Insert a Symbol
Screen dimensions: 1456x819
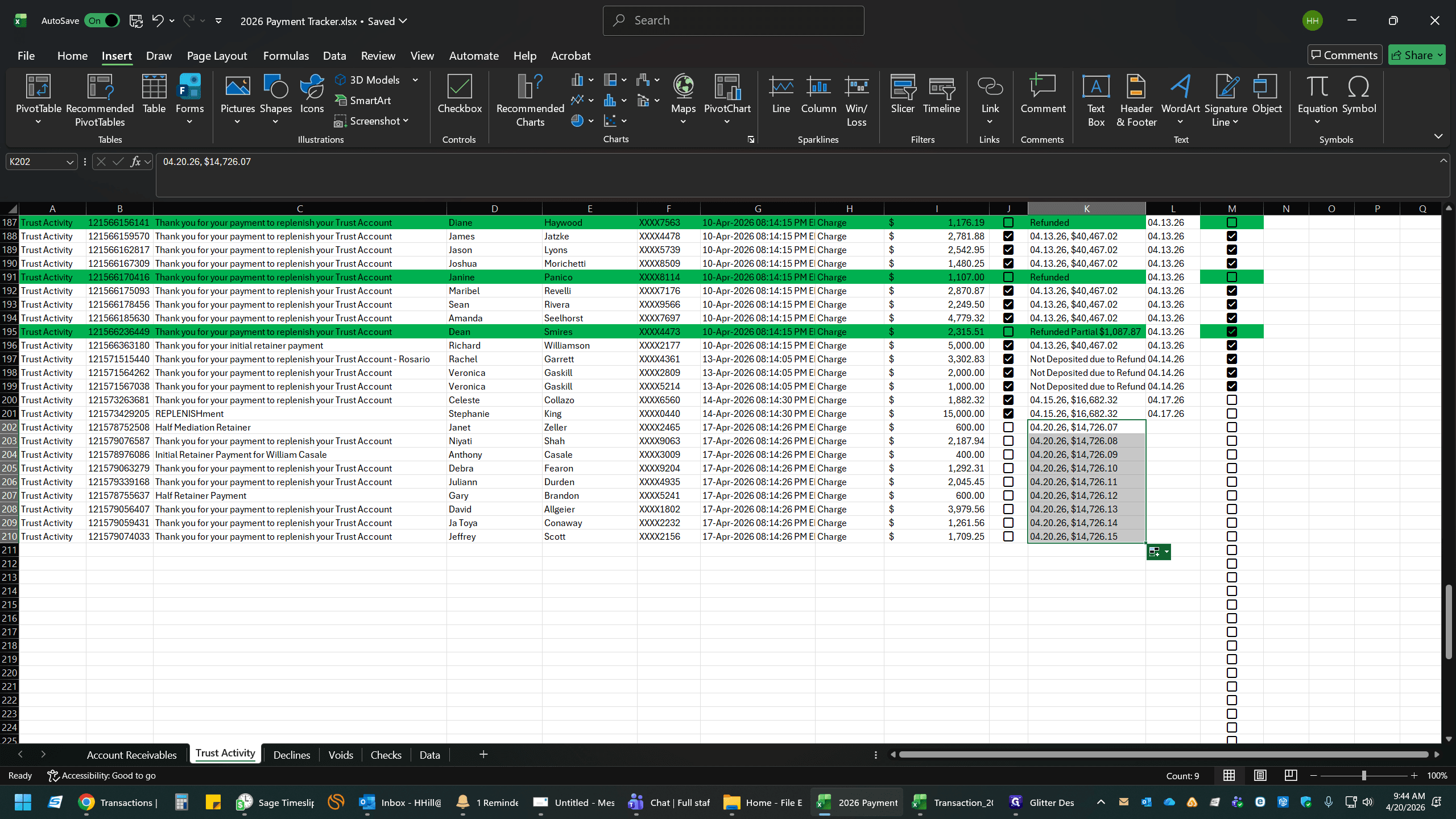tap(1359, 94)
